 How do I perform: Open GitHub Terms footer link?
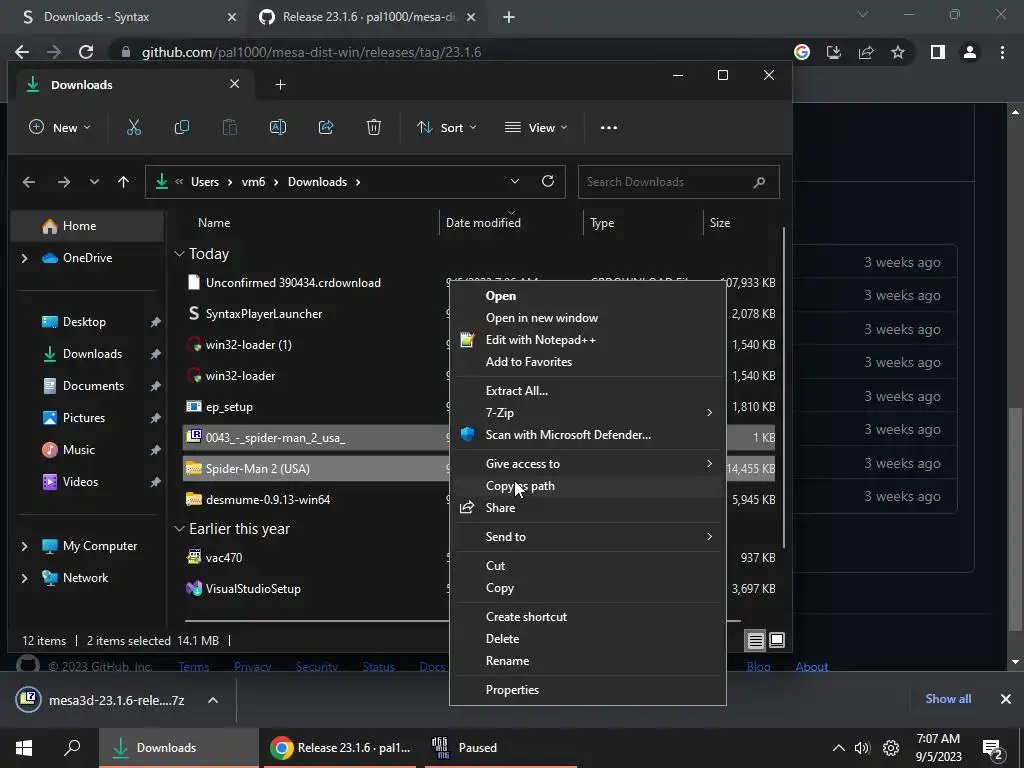[x=194, y=666]
